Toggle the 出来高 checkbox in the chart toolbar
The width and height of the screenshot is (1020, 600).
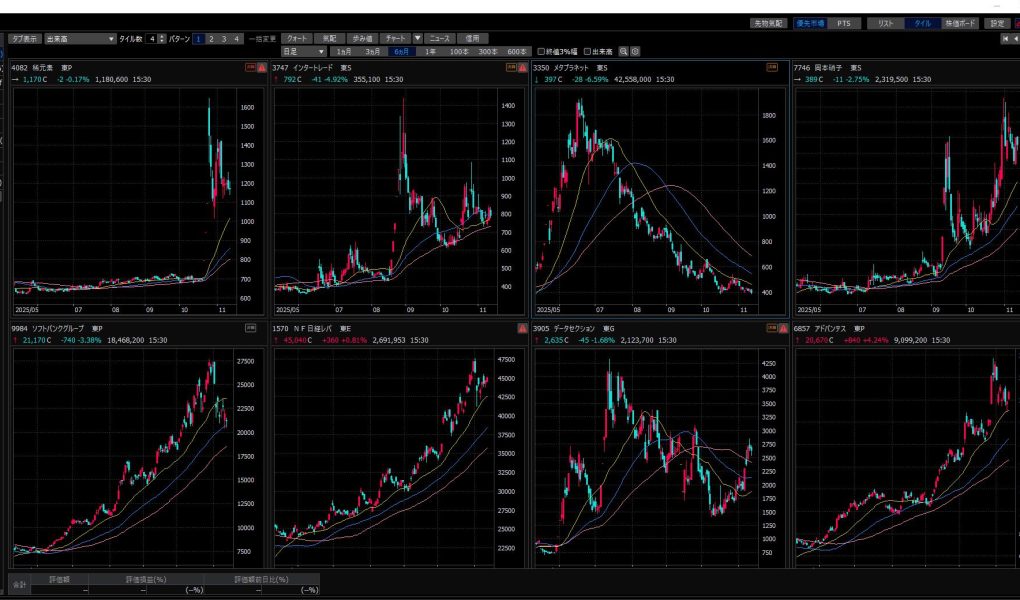[x=587, y=51]
